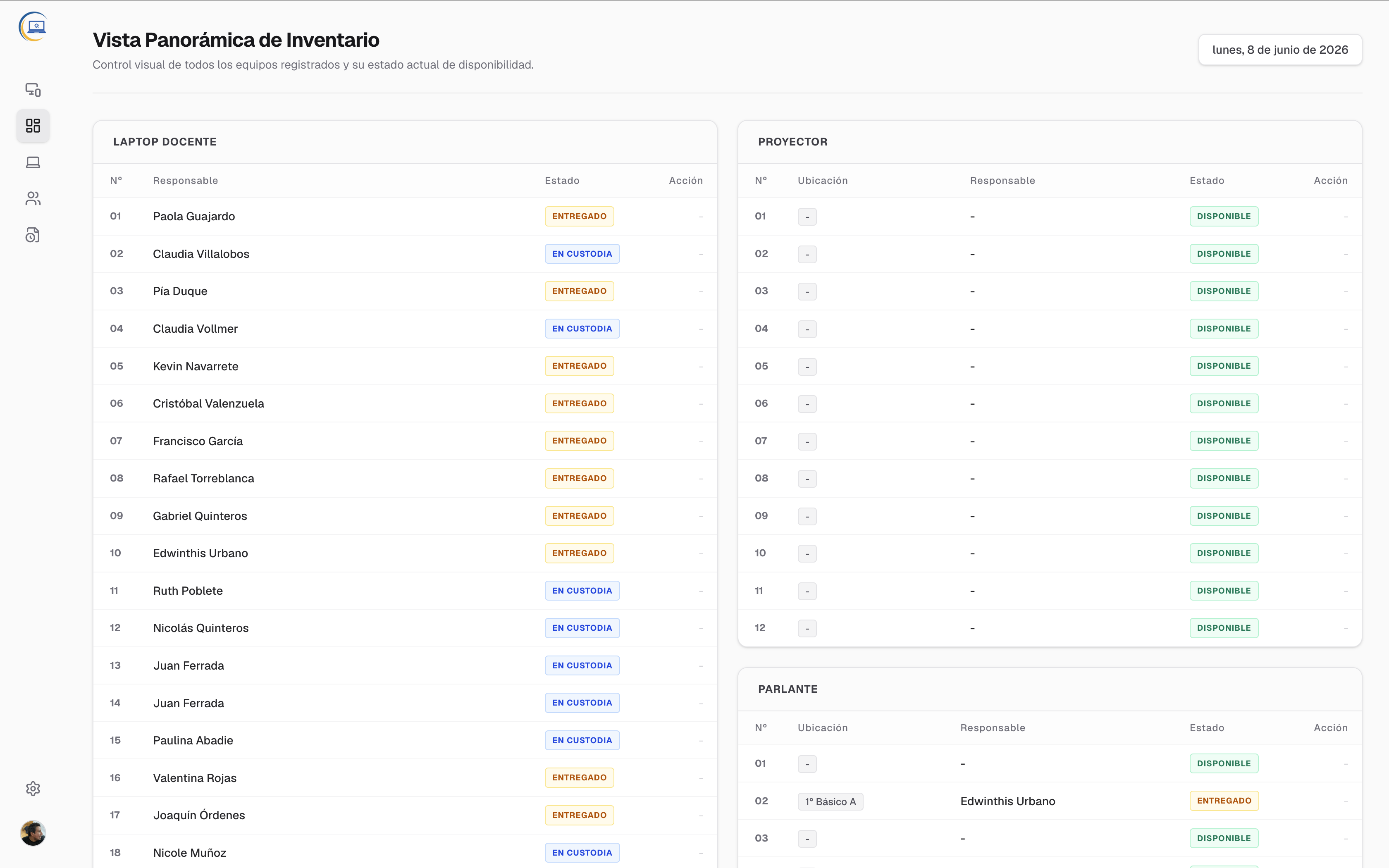The width and height of the screenshot is (1389, 868).
Task: Click Edwinthis Urbano in the Parlante table
Action: click(x=1007, y=801)
